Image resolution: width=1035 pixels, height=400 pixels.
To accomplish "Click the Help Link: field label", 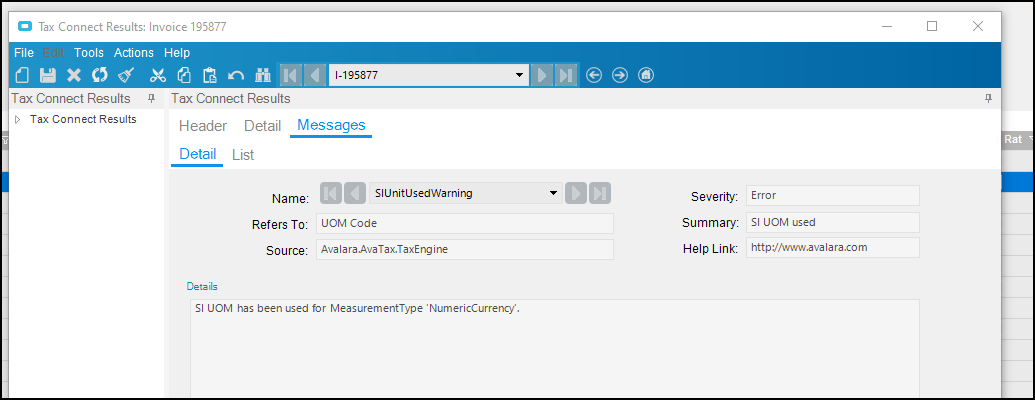I will [x=711, y=249].
